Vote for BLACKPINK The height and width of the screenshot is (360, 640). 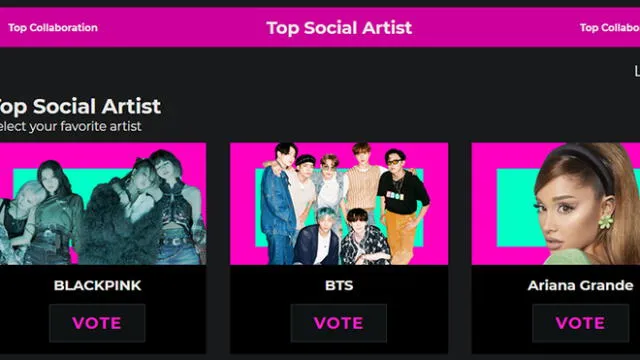[x=97, y=323]
